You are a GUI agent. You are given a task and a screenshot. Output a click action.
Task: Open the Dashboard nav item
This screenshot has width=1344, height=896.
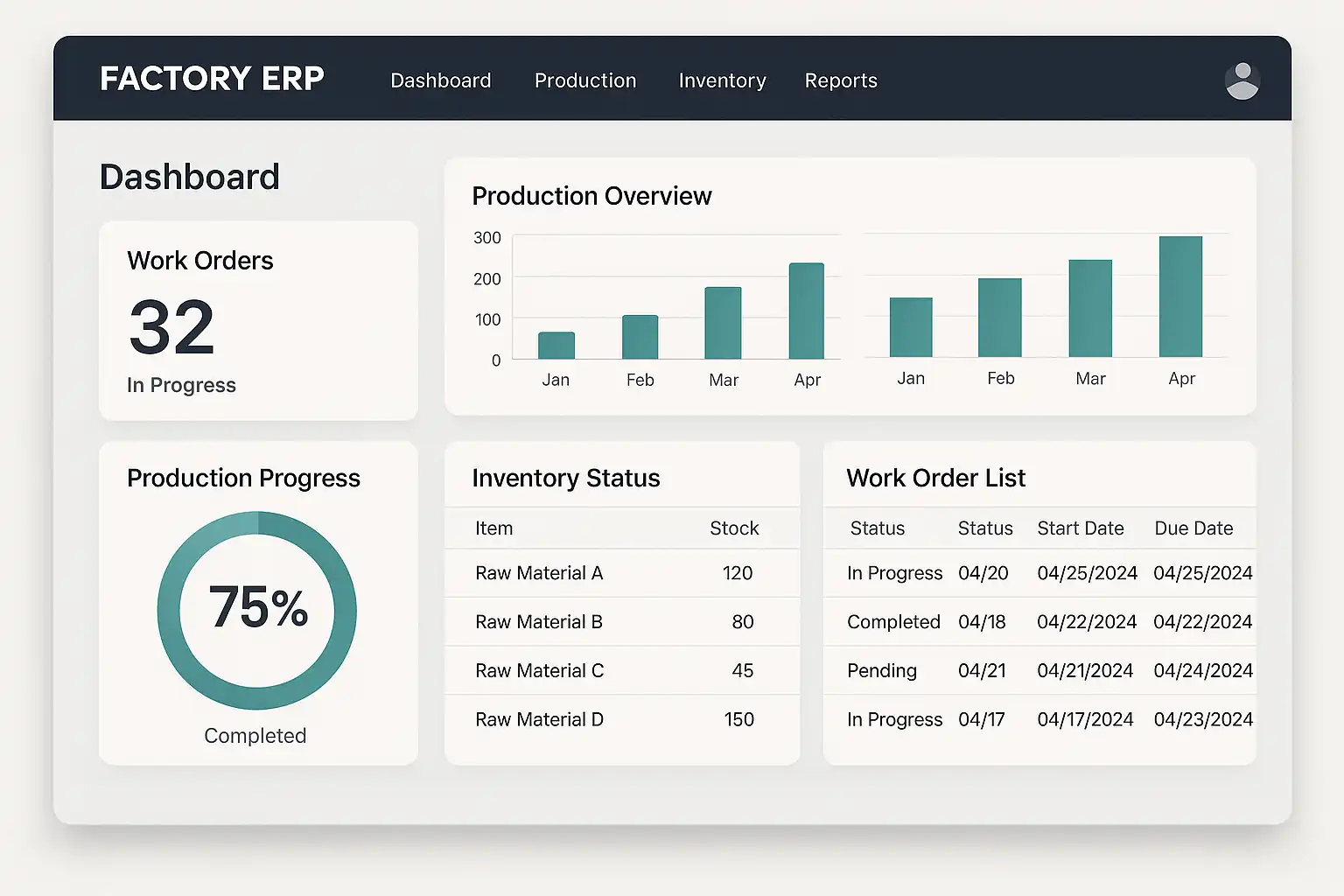[440, 80]
